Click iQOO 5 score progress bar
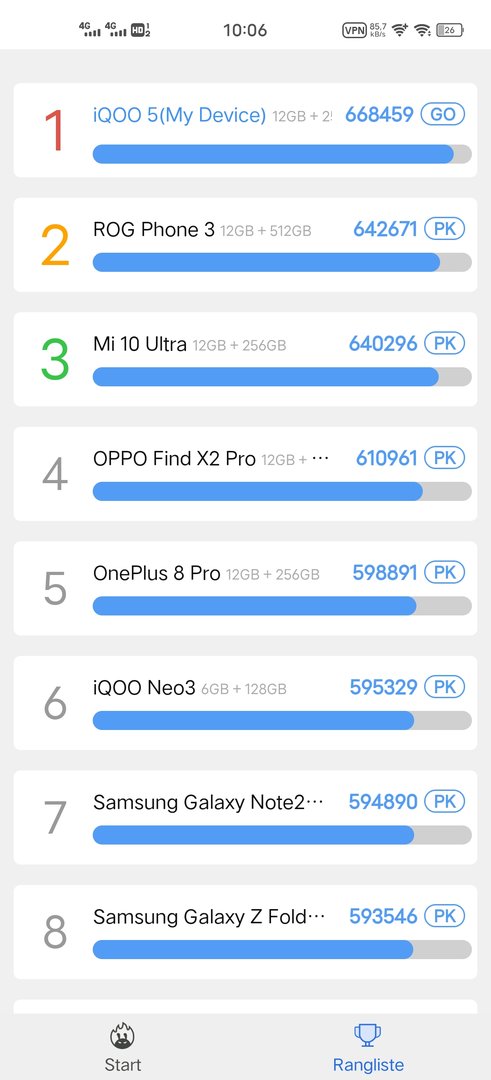 pyautogui.click(x=282, y=154)
